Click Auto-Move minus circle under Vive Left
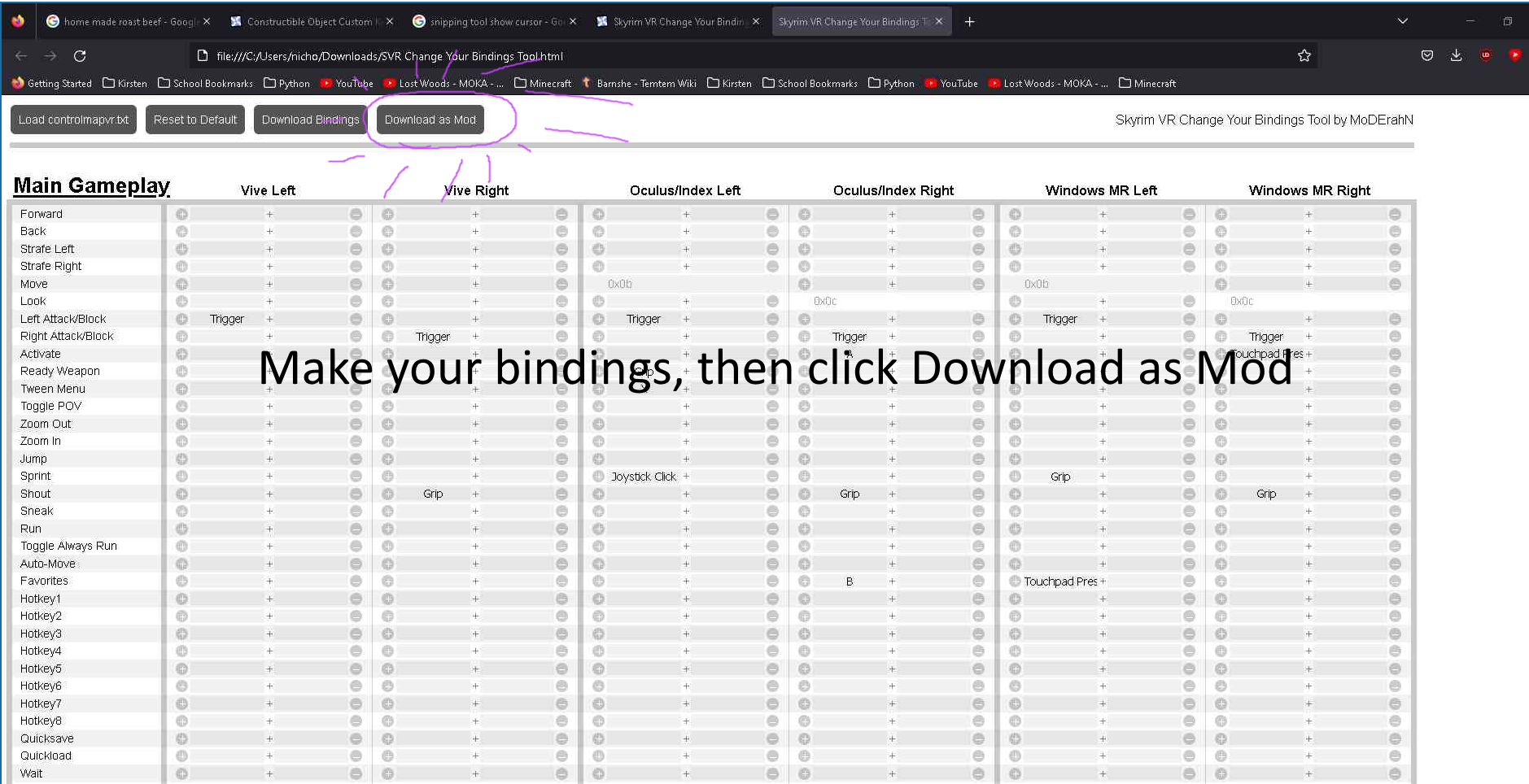The width and height of the screenshot is (1529, 784). pos(356,564)
